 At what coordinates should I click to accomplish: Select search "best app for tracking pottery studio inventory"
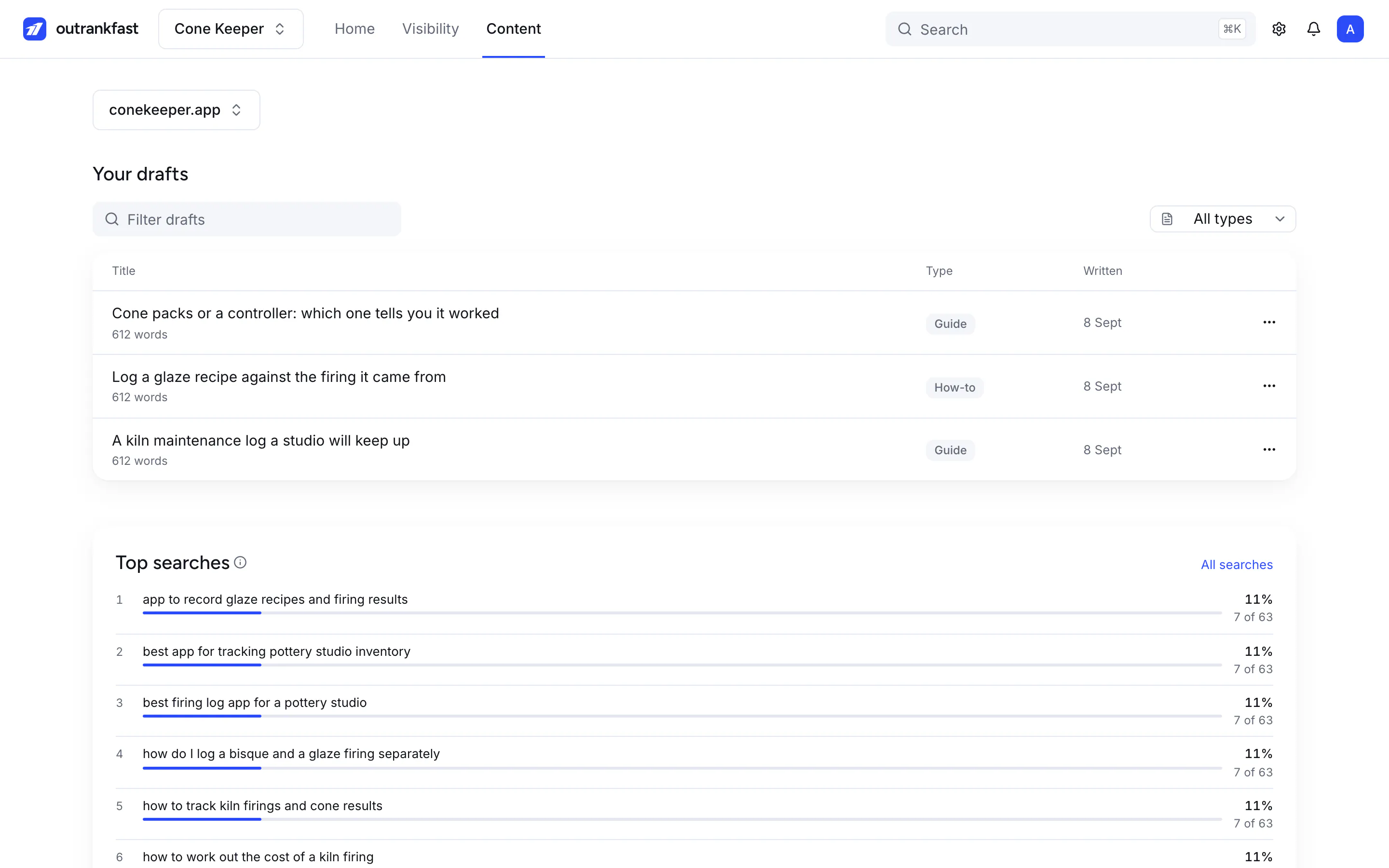[277, 651]
